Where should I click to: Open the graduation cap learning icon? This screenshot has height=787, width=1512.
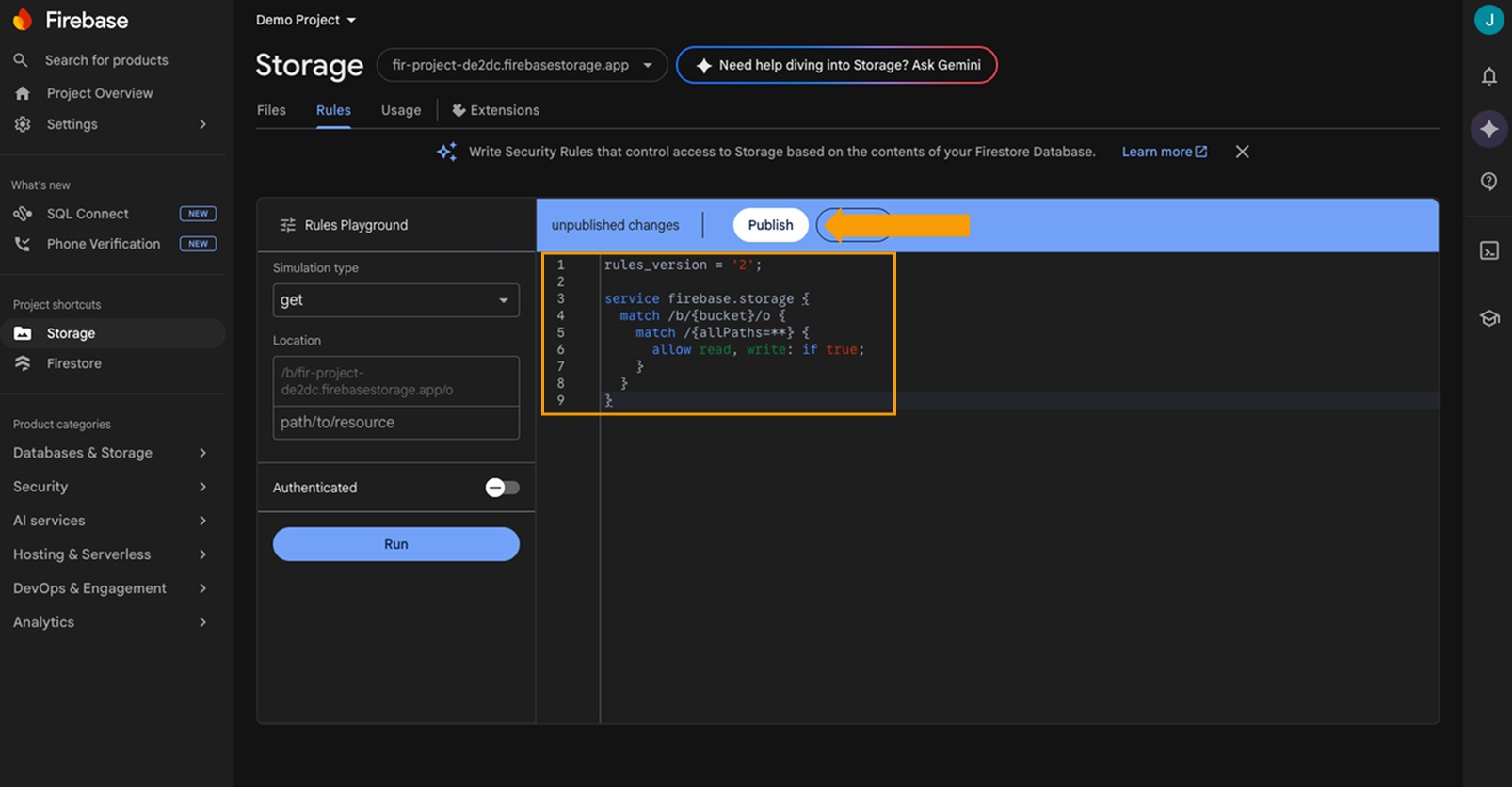pos(1488,318)
